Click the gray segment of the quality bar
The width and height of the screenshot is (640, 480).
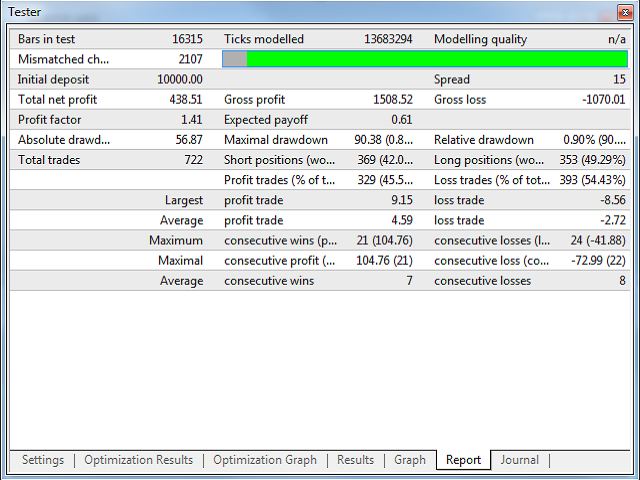[x=234, y=60]
